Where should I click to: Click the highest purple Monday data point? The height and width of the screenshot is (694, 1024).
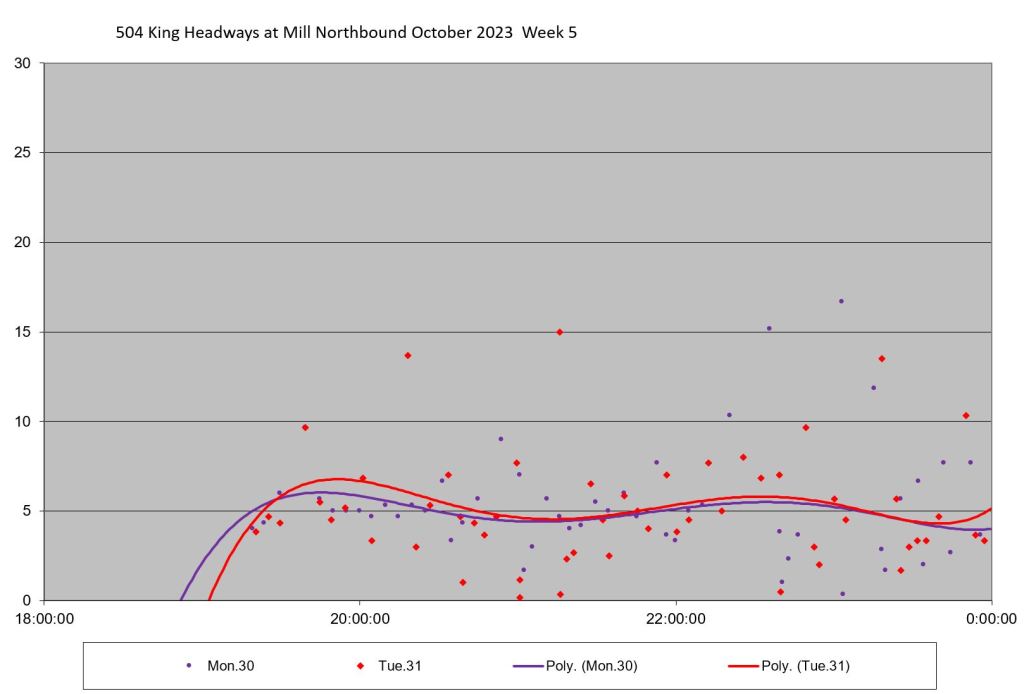point(841,301)
